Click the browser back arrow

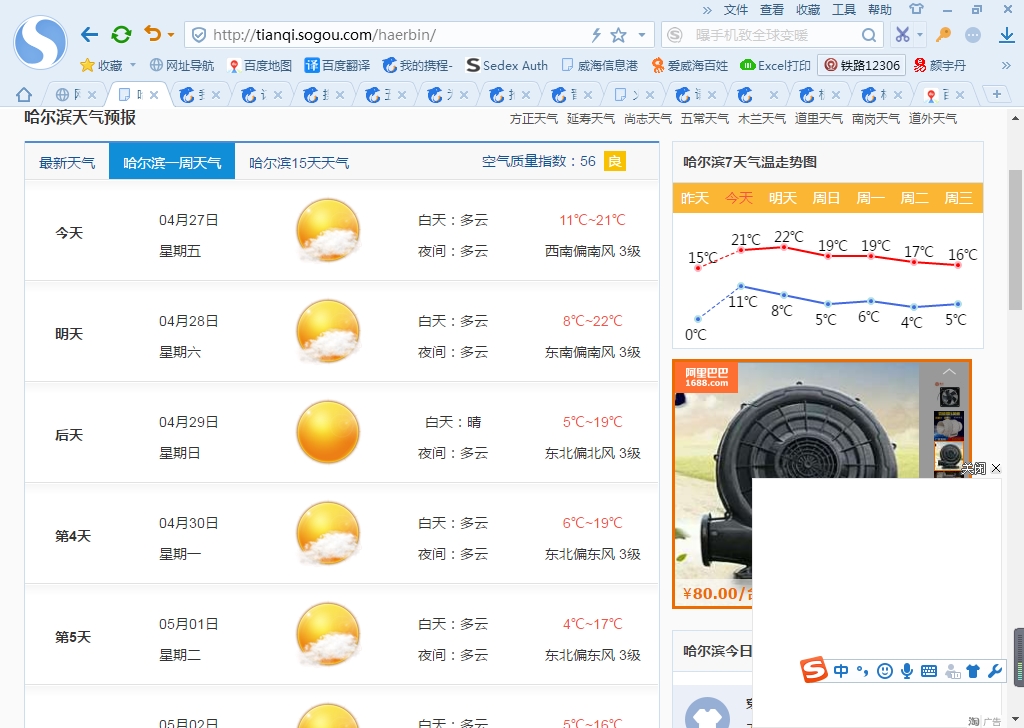pyautogui.click(x=89, y=35)
